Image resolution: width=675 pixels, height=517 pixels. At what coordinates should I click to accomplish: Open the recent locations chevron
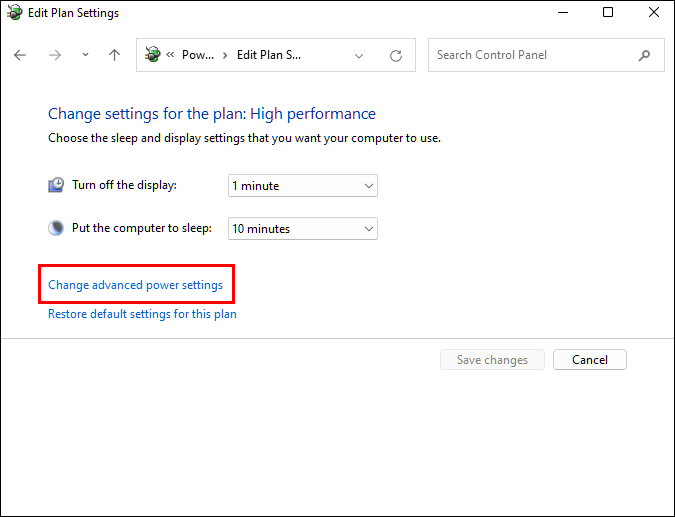pyautogui.click(x=85, y=56)
